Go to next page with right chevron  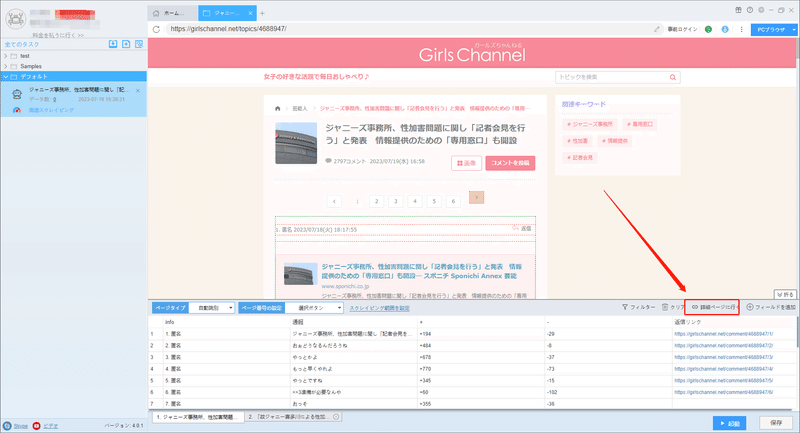[x=477, y=197]
